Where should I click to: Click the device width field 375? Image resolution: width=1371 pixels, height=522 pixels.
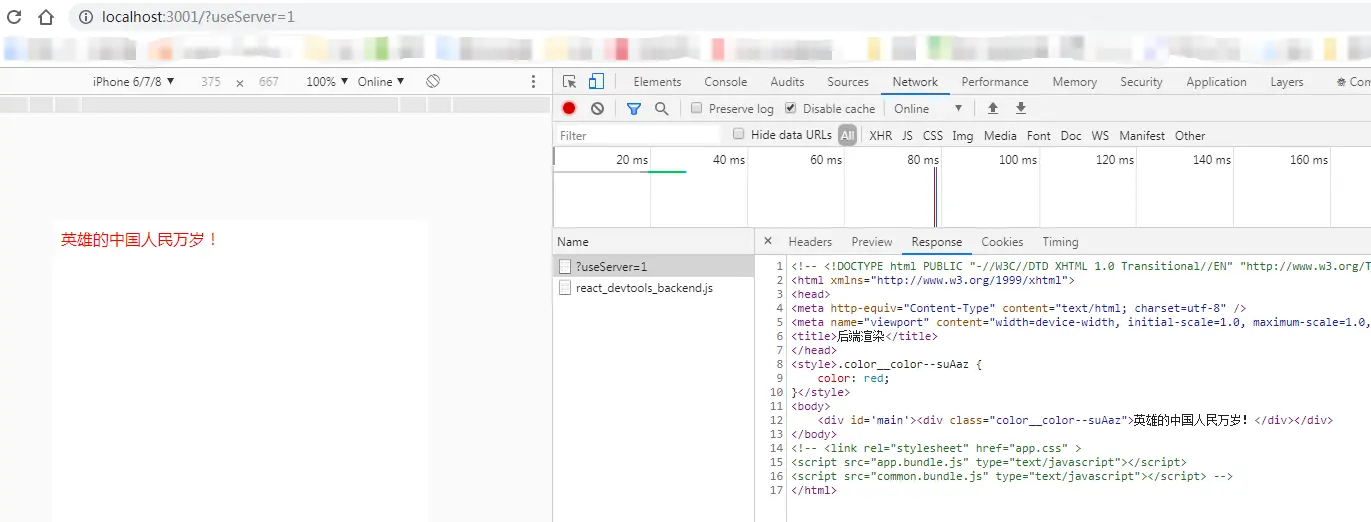[x=211, y=81]
